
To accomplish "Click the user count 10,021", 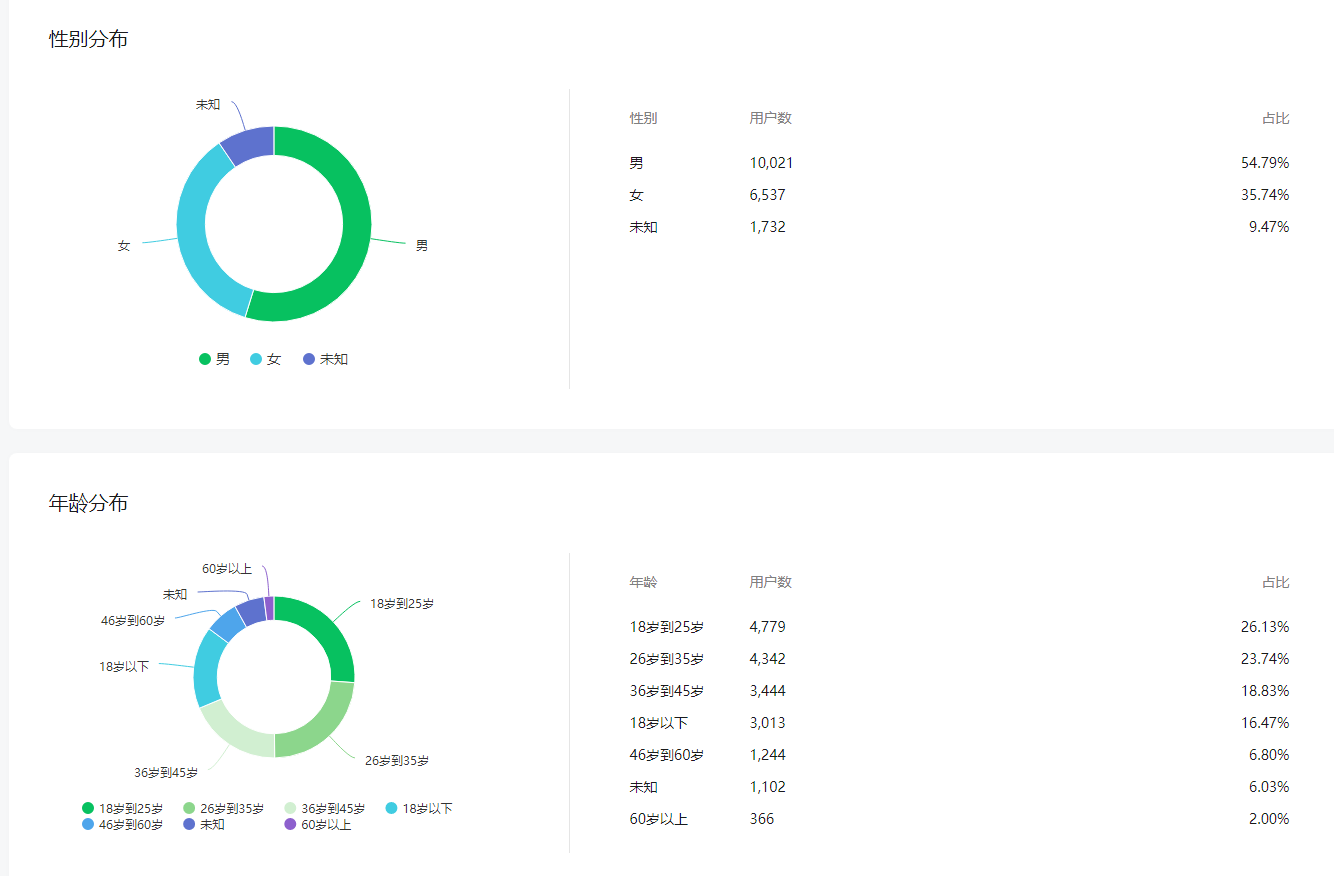I will coord(771,163).
